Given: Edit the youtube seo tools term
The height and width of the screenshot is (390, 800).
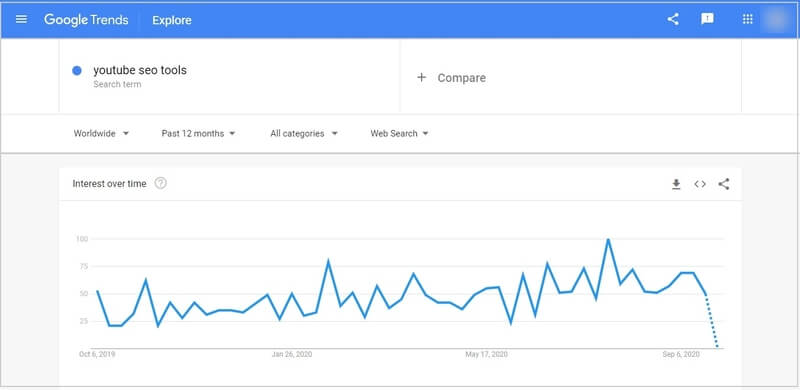Looking at the screenshot, I should 140,70.
